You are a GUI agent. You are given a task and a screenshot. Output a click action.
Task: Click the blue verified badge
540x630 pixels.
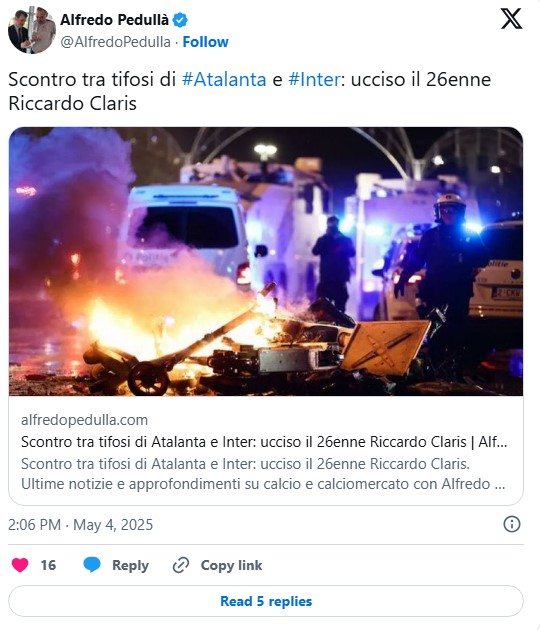click(180, 20)
